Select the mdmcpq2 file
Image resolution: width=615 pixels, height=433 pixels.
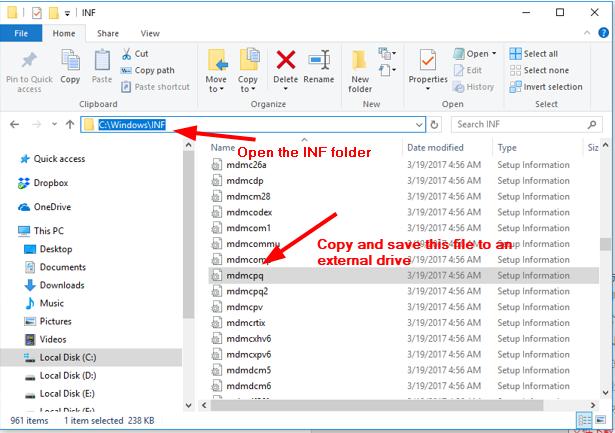pos(247,291)
